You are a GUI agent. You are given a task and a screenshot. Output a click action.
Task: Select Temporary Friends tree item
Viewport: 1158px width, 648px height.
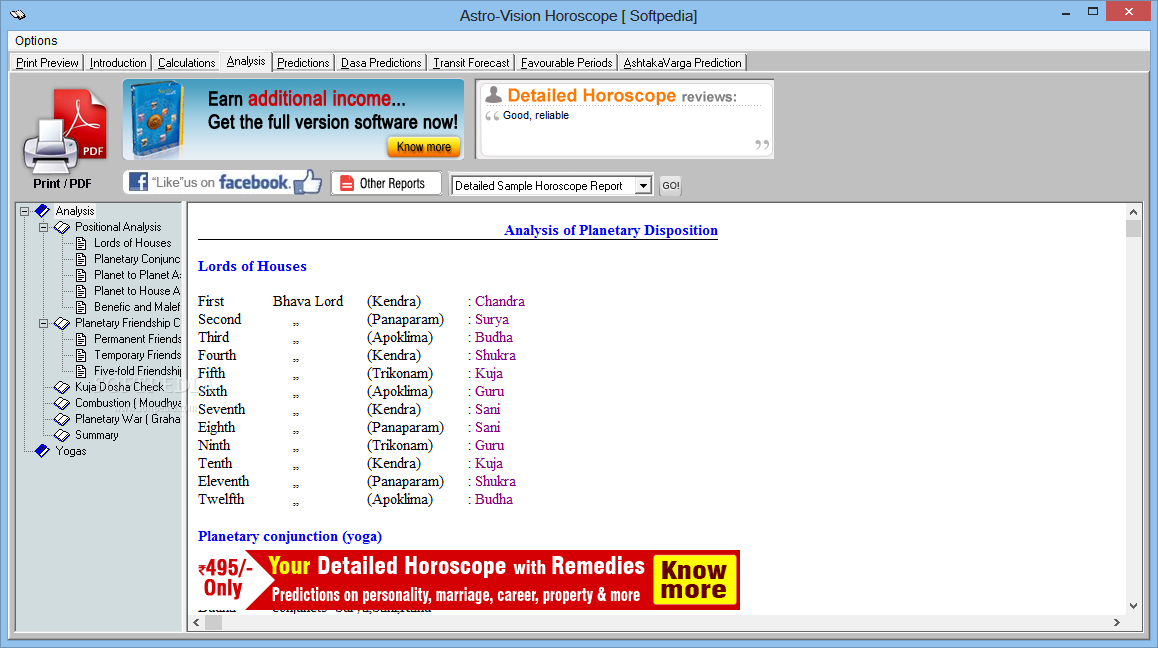[137, 355]
